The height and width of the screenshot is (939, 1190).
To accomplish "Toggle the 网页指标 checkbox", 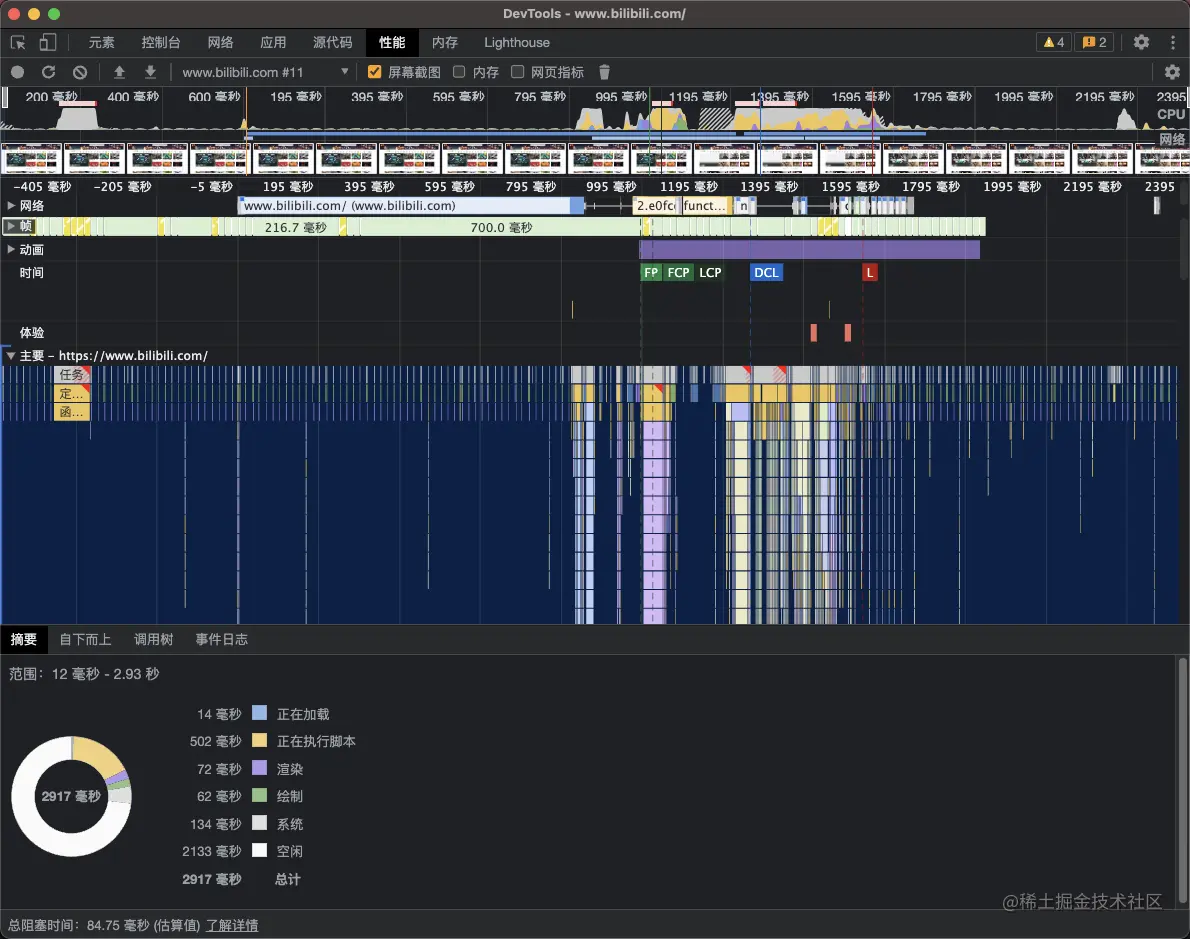I will click(x=518, y=72).
